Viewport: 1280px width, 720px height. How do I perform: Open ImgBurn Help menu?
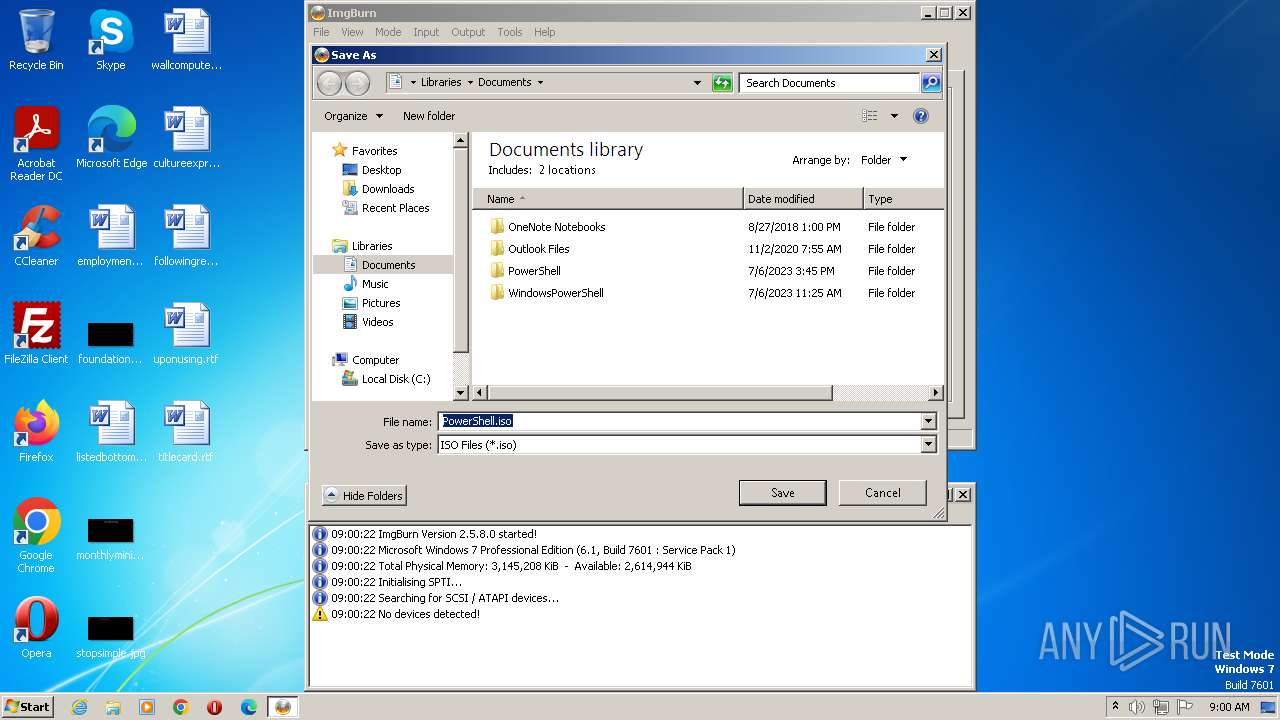pyautogui.click(x=544, y=32)
